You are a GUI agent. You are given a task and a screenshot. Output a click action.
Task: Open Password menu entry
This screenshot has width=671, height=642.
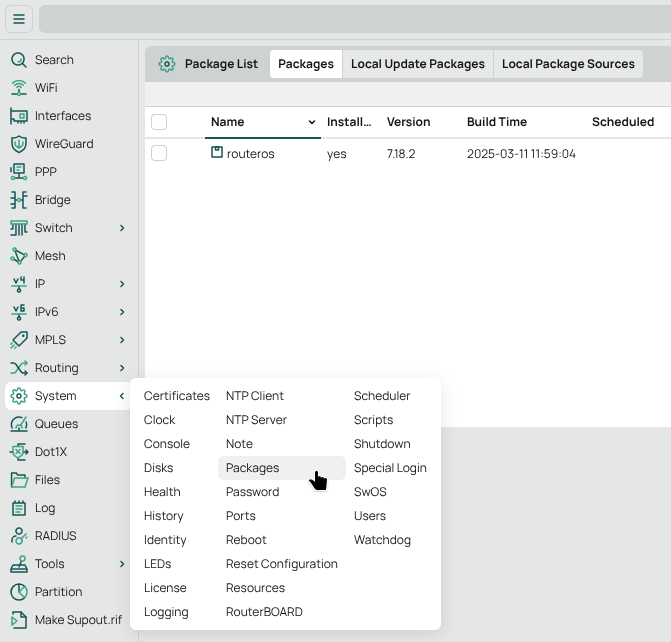pyautogui.click(x=252, y=492)
